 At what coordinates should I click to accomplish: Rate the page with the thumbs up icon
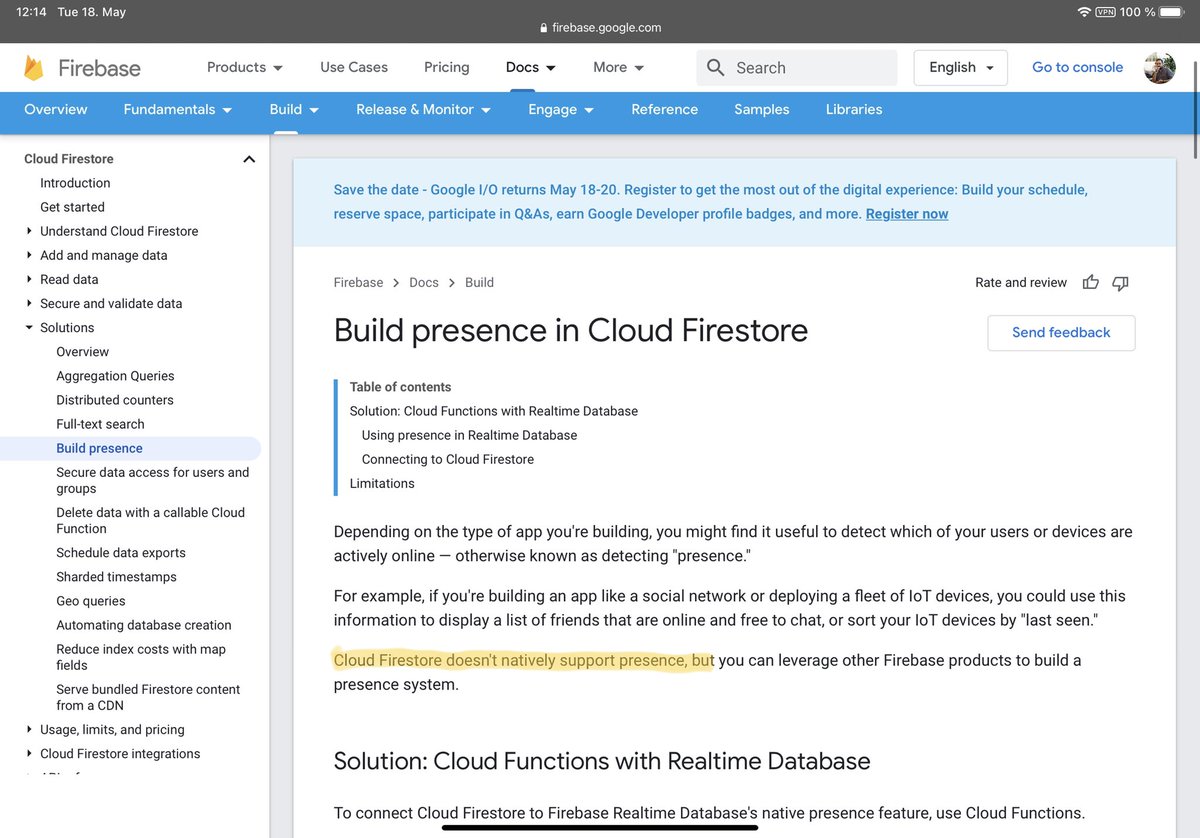coord(1090,282)
